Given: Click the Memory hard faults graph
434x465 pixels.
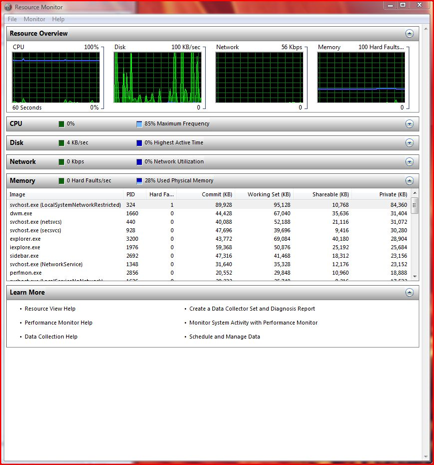Looking at the screenshot, I should coord(361,77).
